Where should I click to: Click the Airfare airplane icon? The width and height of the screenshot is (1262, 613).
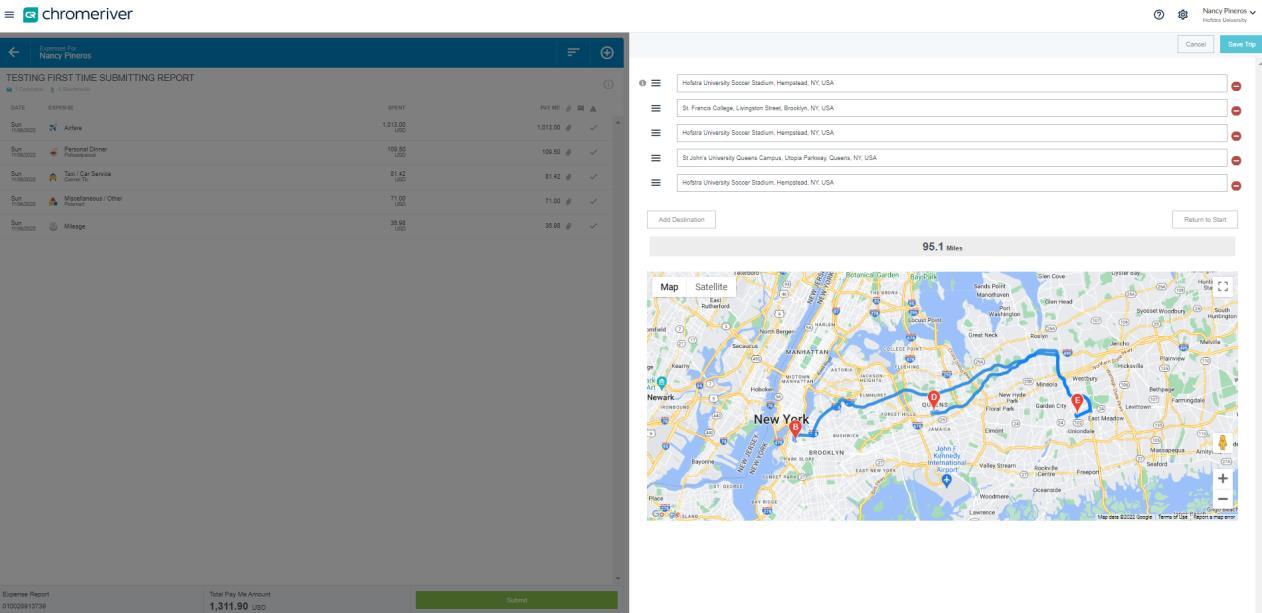[53, 127]
